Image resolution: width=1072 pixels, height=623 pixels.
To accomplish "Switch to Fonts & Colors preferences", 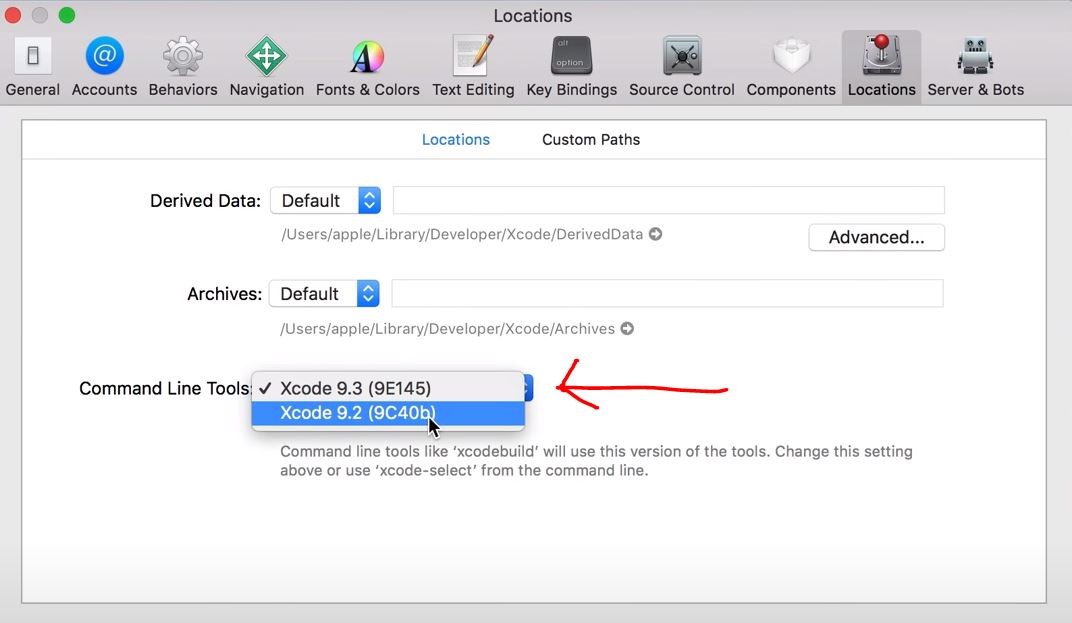I will [x=367, y=63].
